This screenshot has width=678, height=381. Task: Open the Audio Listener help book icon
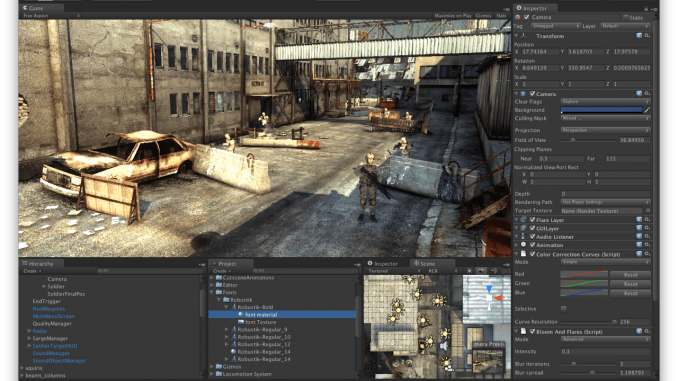639,236
